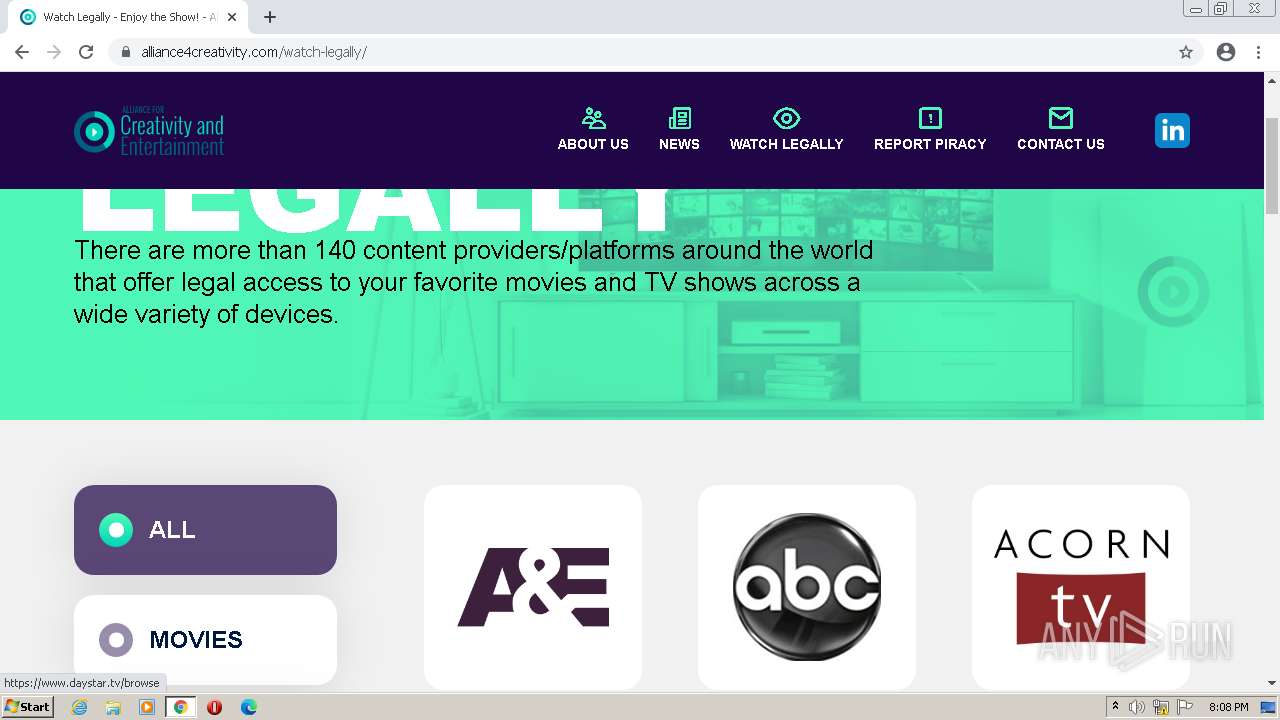The image size is (1280, 720).
Task: Open a new browser tab
Action: point(270,17)
